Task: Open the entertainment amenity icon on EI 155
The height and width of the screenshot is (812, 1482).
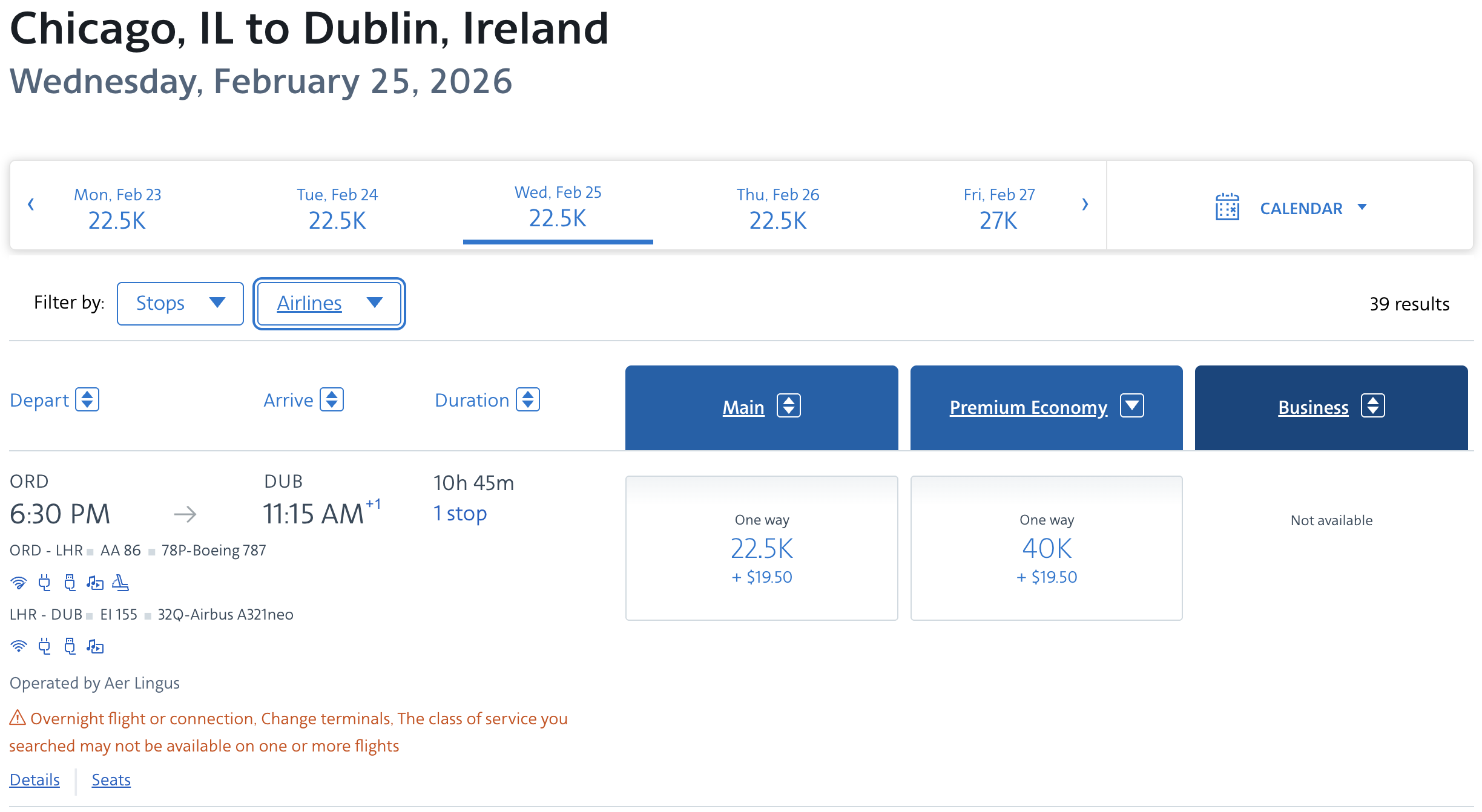Action: tap(95, 646)
